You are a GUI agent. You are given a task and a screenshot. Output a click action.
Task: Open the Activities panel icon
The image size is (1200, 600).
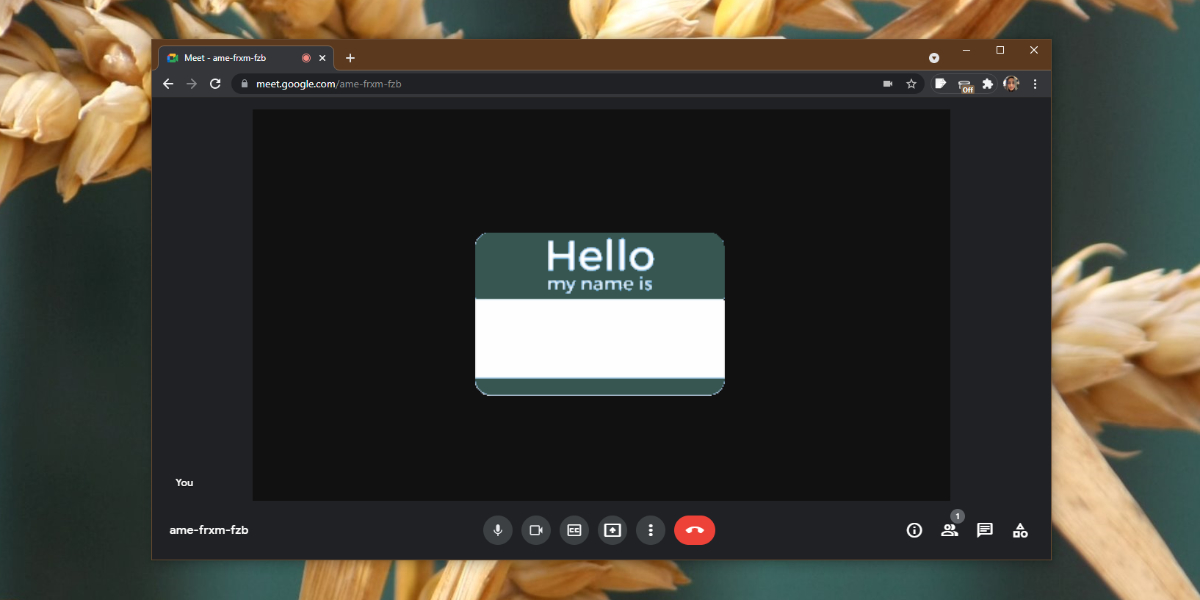1020,530
